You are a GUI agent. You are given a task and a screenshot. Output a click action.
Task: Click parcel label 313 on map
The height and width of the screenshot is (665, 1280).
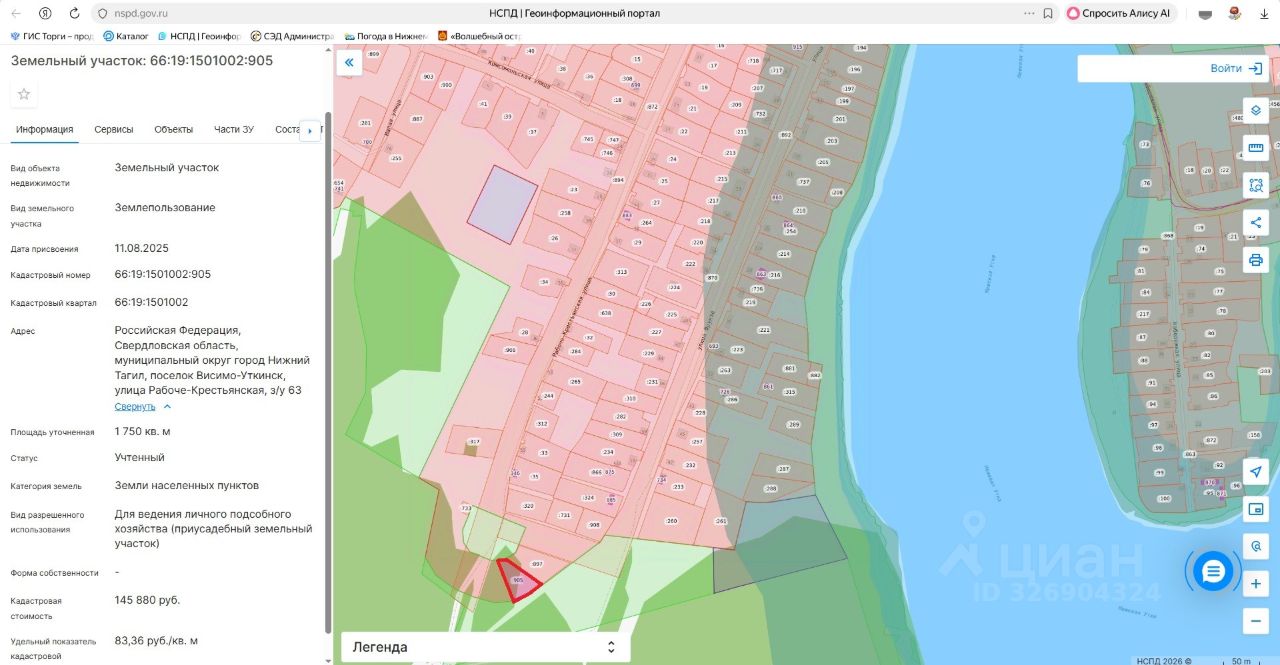(x=621, y=272)
